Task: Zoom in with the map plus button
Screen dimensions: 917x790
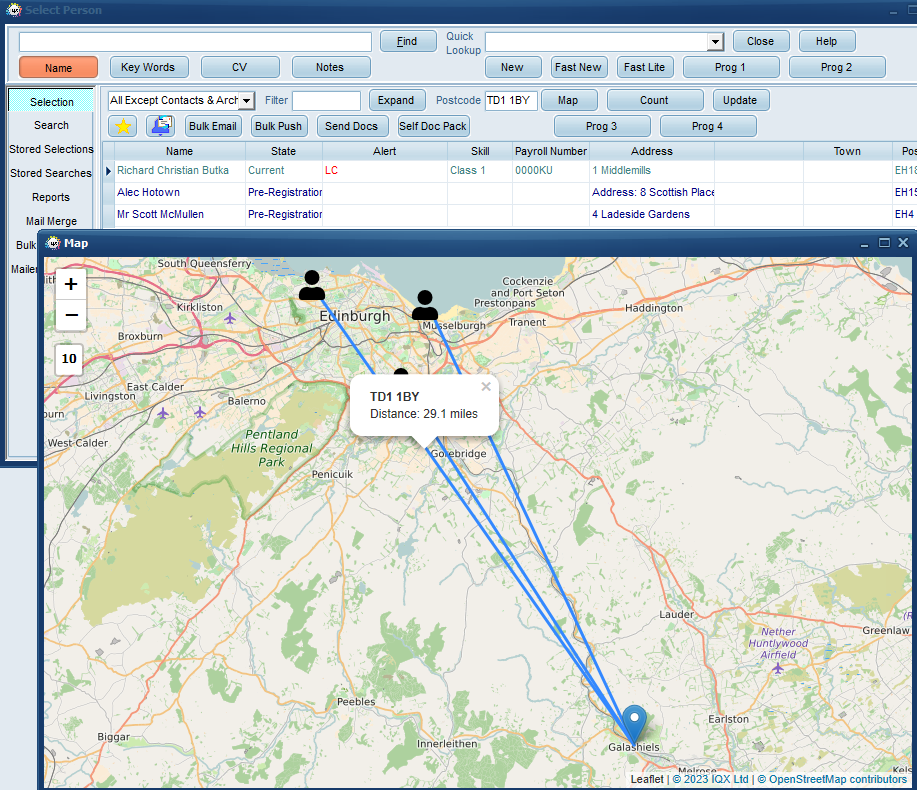Action: [x=71, y=284]
